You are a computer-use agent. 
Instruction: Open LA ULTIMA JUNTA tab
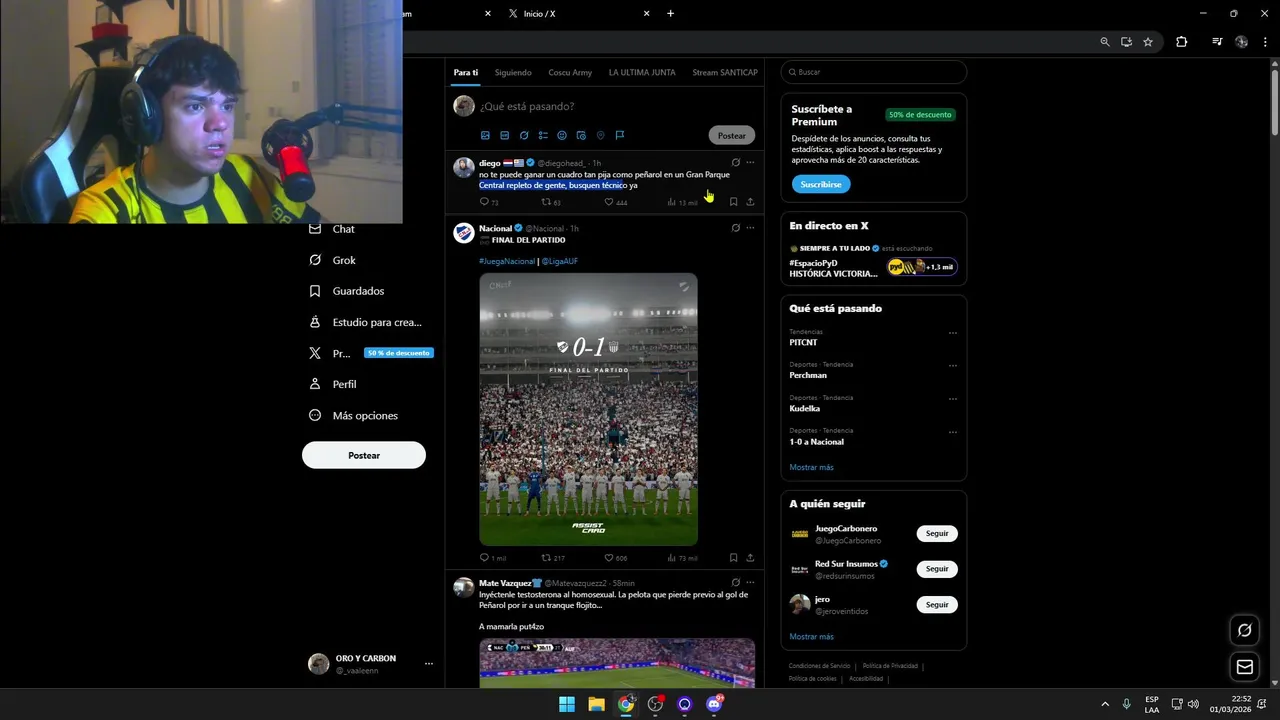(x=642, y=72)
